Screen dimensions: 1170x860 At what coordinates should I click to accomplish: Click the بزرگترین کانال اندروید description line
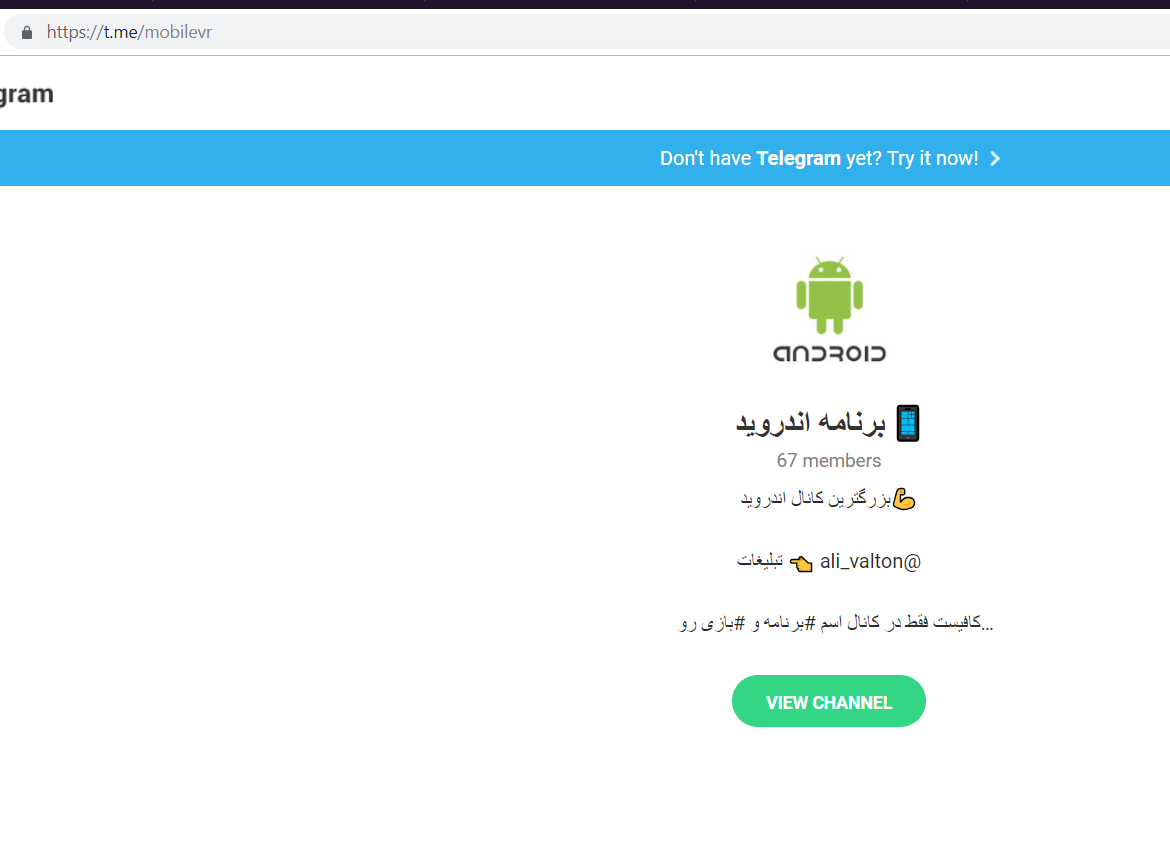tap(816, 498)
